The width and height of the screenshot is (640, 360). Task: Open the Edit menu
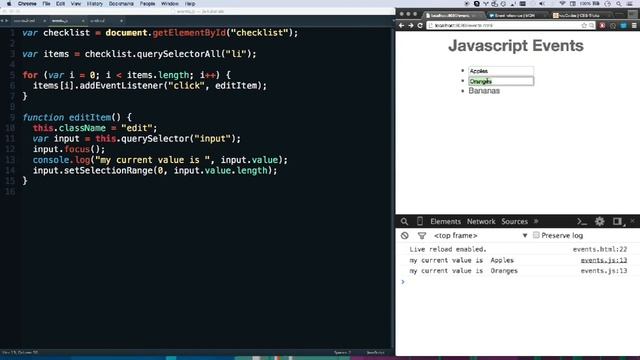click(x=60, y=4)
